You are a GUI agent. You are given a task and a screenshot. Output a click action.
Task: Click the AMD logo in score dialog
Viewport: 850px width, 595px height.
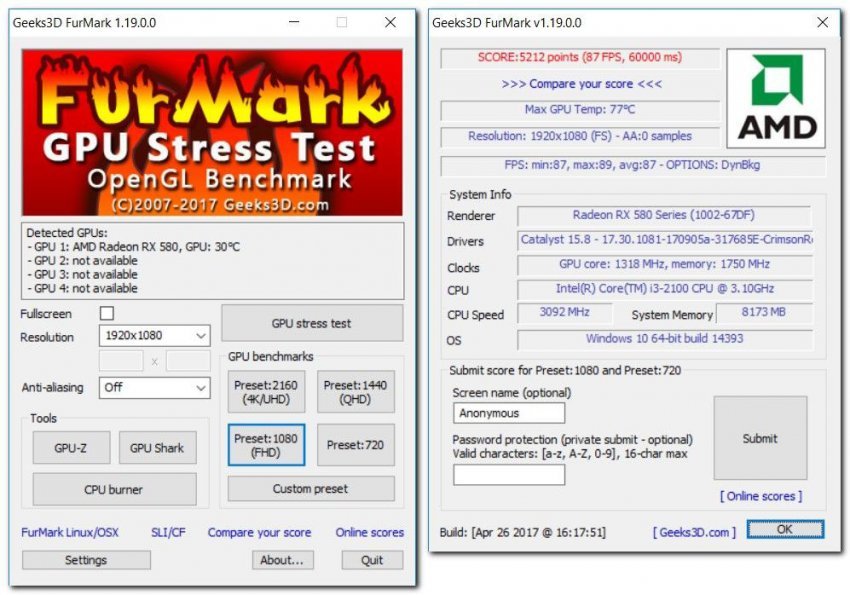tap(776, 99)
